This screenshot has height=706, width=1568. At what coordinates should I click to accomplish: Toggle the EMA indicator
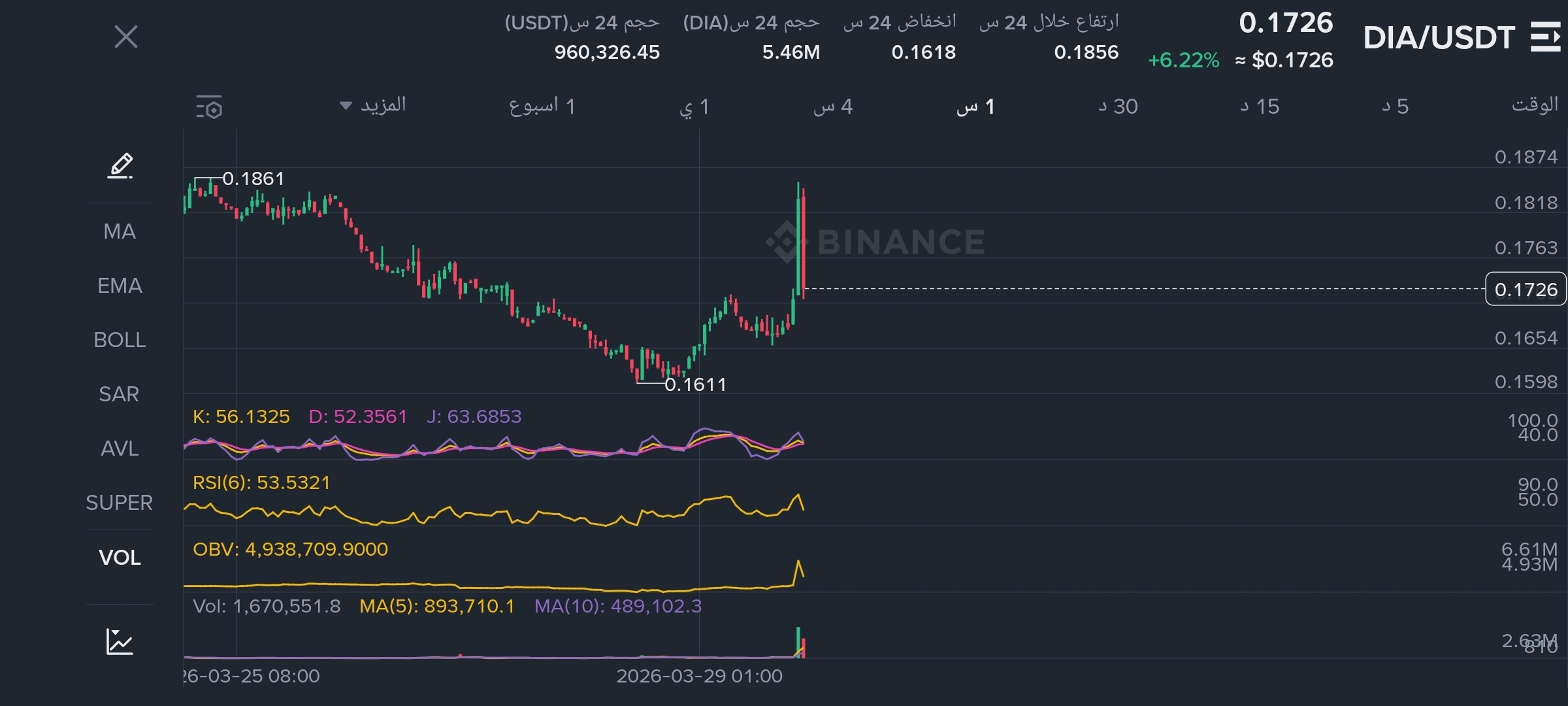click(x=120, y=286)
